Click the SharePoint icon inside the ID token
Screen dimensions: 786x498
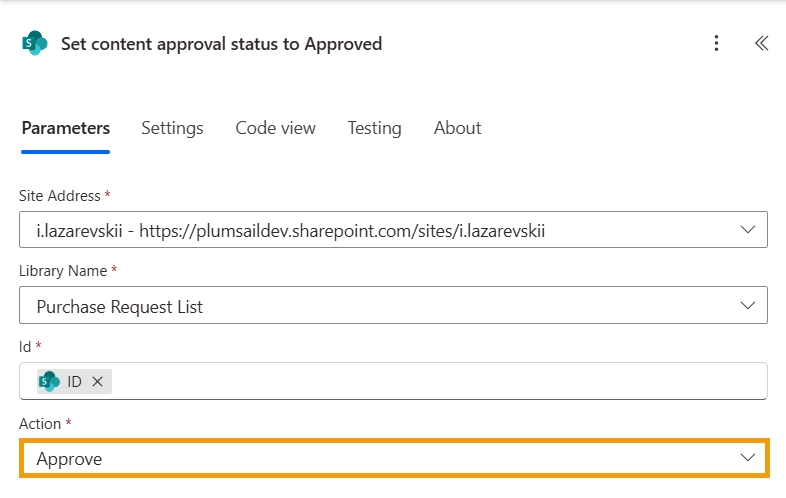click(50, 381)
